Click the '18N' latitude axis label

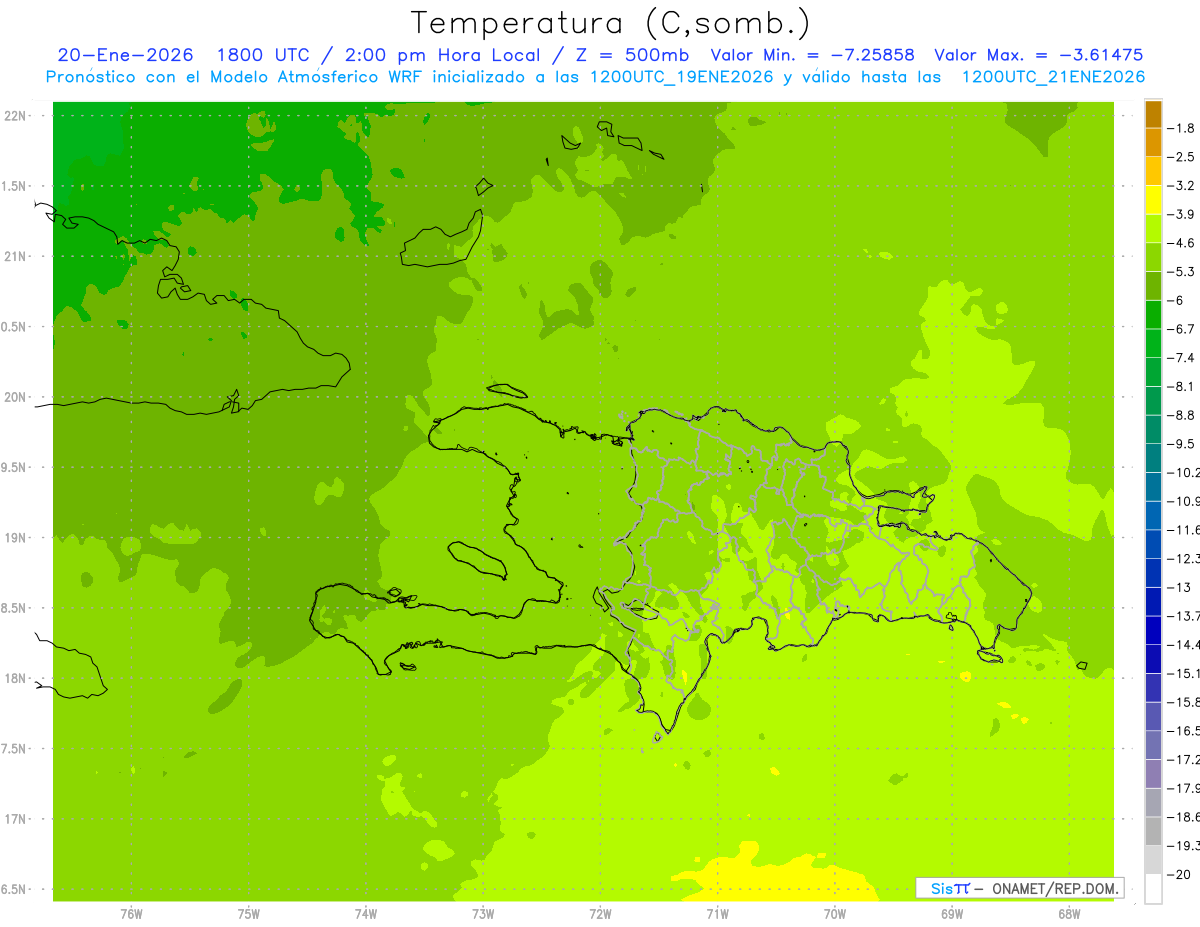(16, 678)
